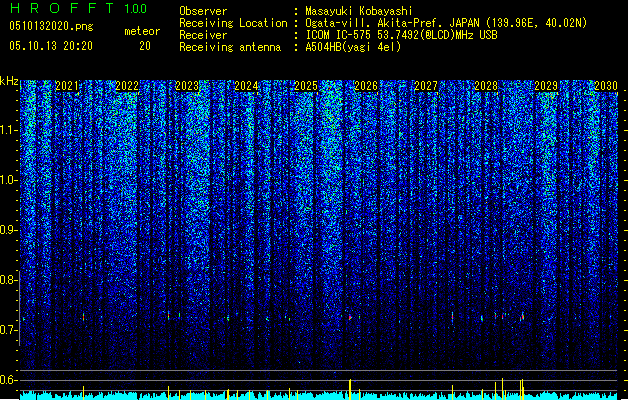
Task: Click time marker 2023
Action: point(187,86)
